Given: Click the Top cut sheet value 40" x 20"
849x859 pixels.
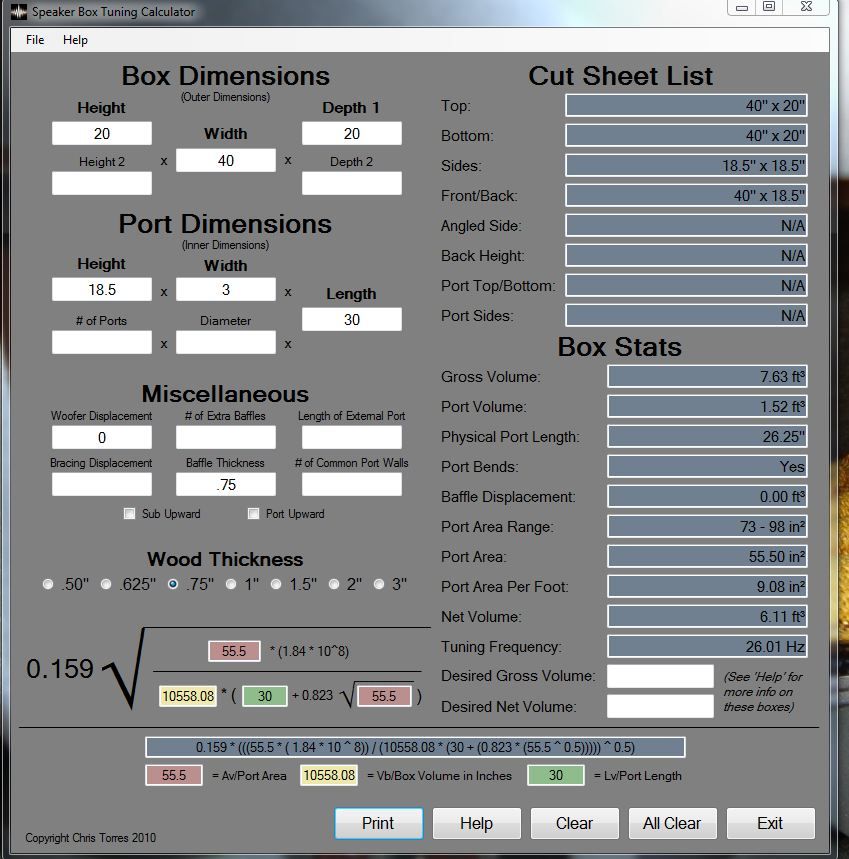Looking at the screenshot, I should pos(686,105).
